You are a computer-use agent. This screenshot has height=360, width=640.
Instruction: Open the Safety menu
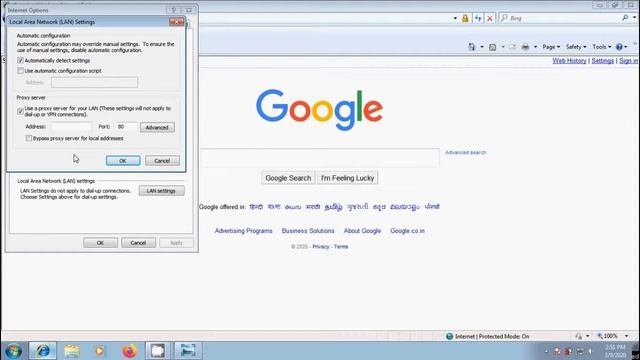[576, 47]
